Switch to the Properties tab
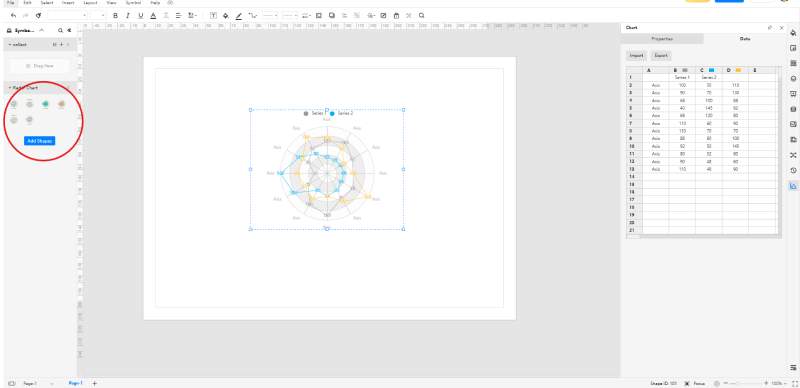Screen dimensions: 800x388 pos(662,39)
